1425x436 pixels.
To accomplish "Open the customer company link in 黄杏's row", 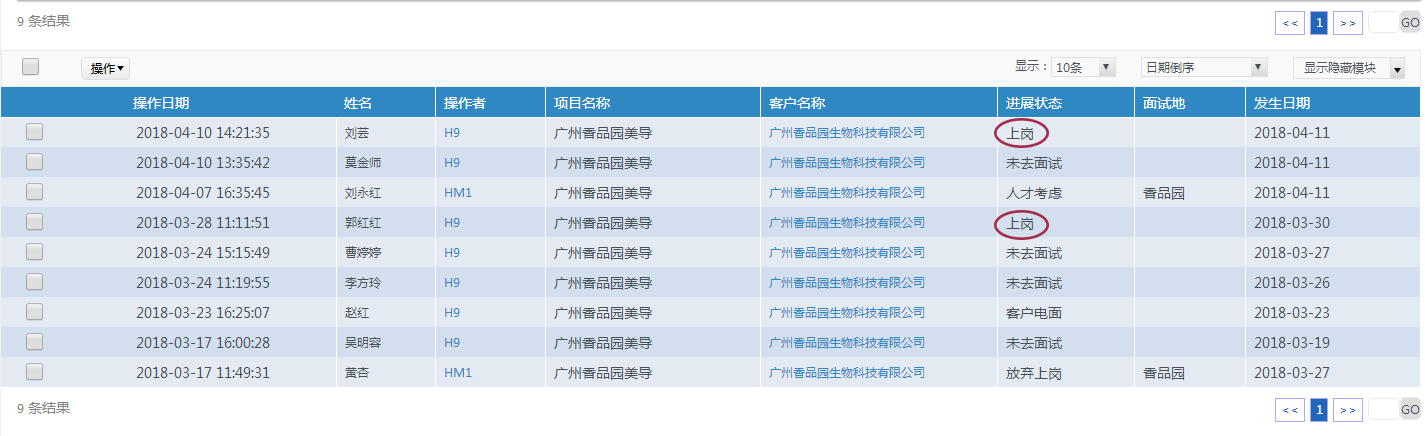I will click(x=847, y=372).
